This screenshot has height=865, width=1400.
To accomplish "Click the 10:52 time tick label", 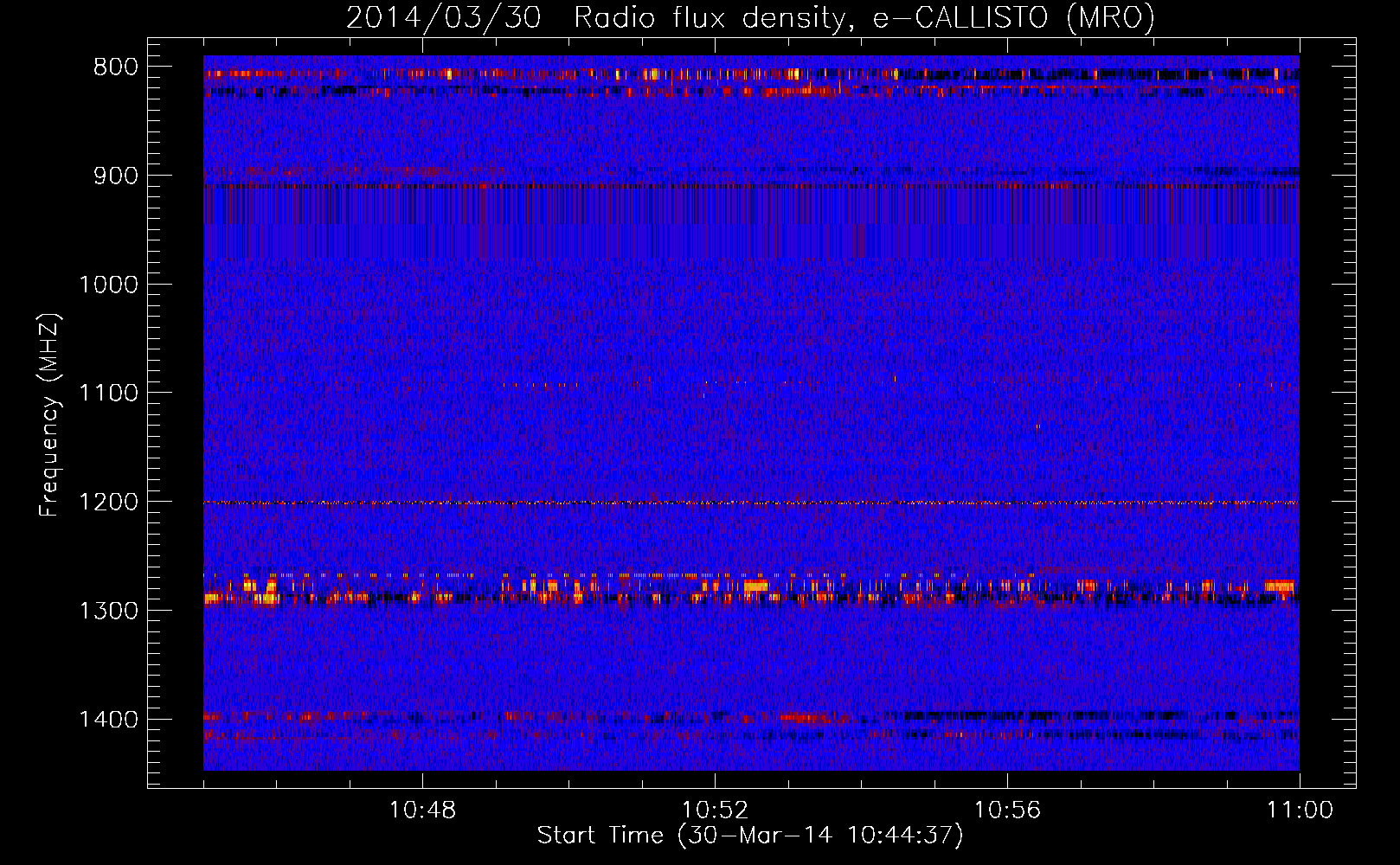I will click(715, 811).
